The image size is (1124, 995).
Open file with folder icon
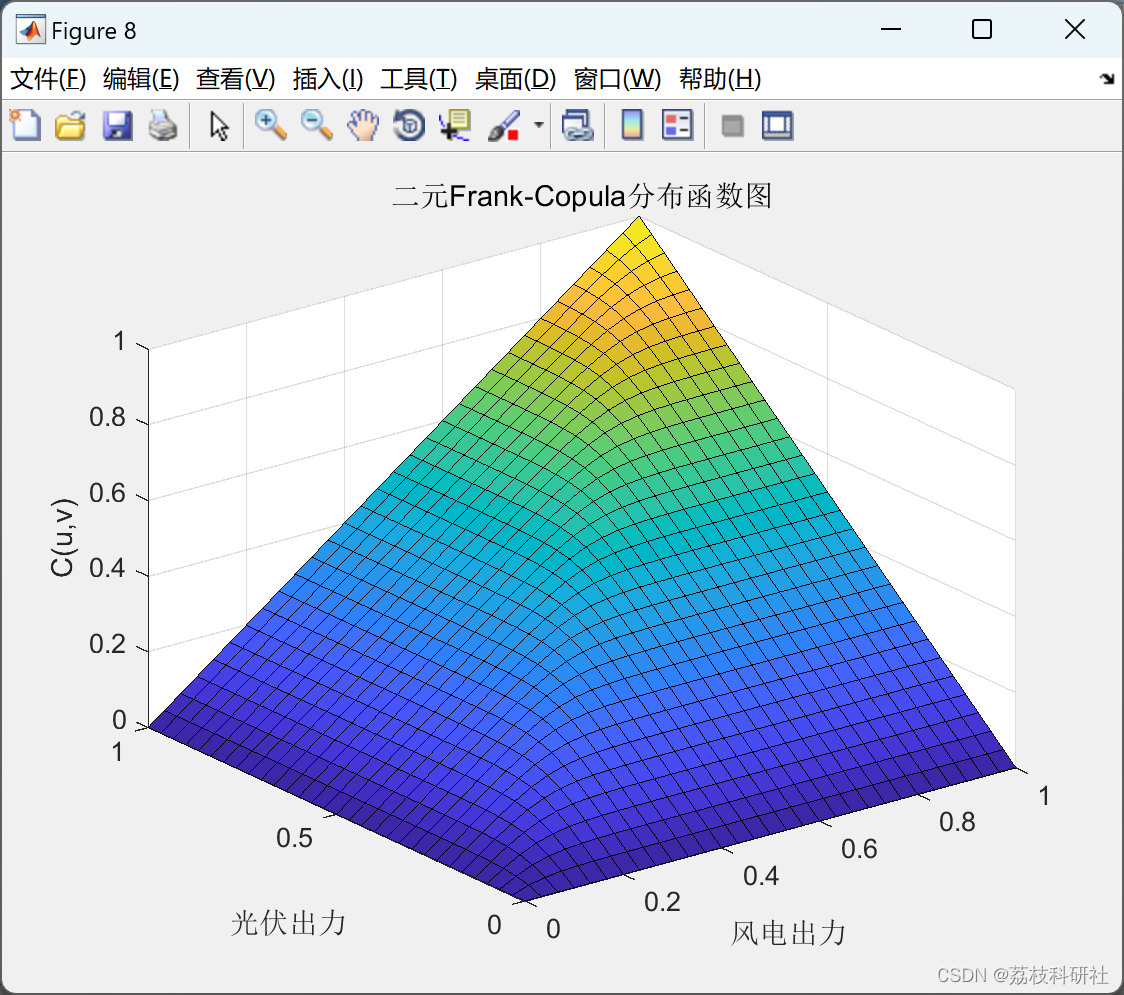[x=70, y=125]
